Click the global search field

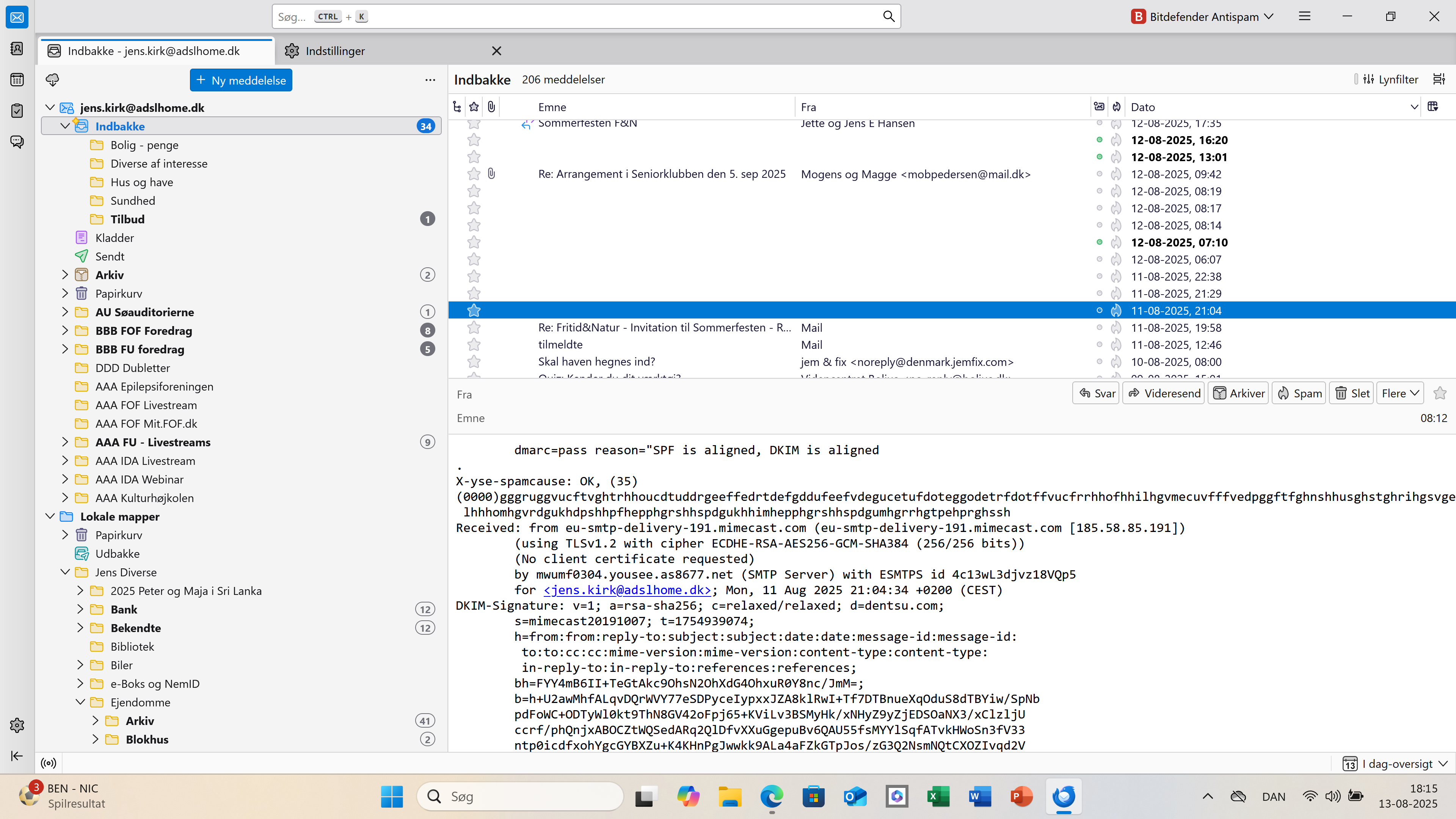pos(576,16)
